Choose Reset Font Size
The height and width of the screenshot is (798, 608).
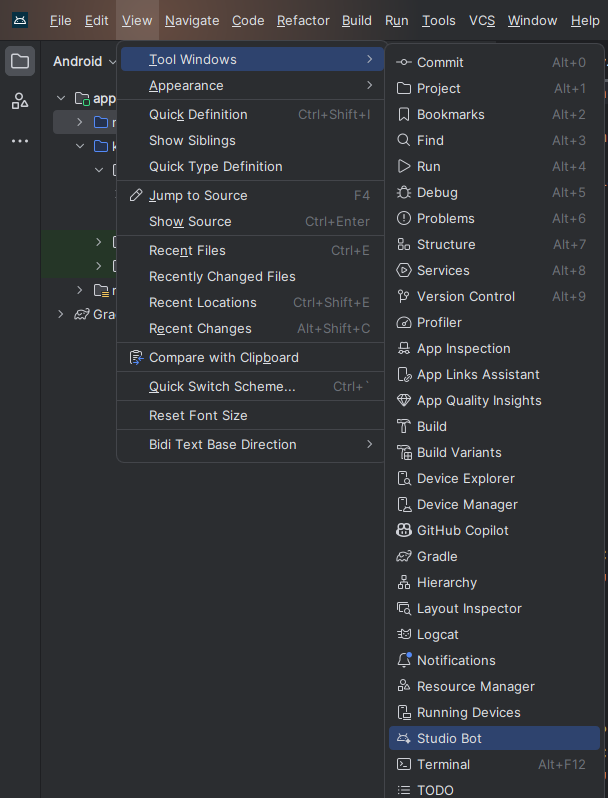(252, 415)
